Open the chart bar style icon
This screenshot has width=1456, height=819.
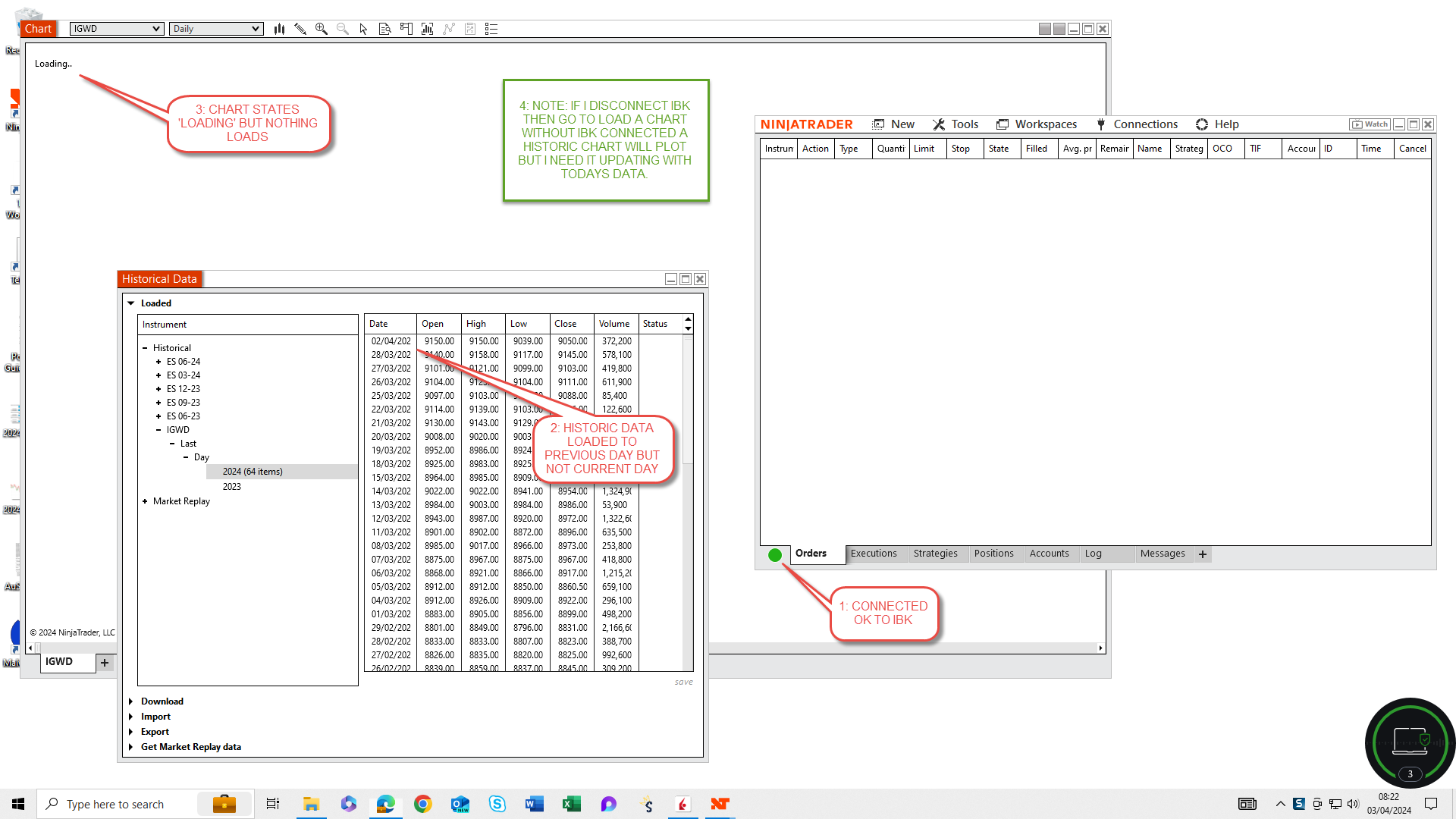point(279,29)
